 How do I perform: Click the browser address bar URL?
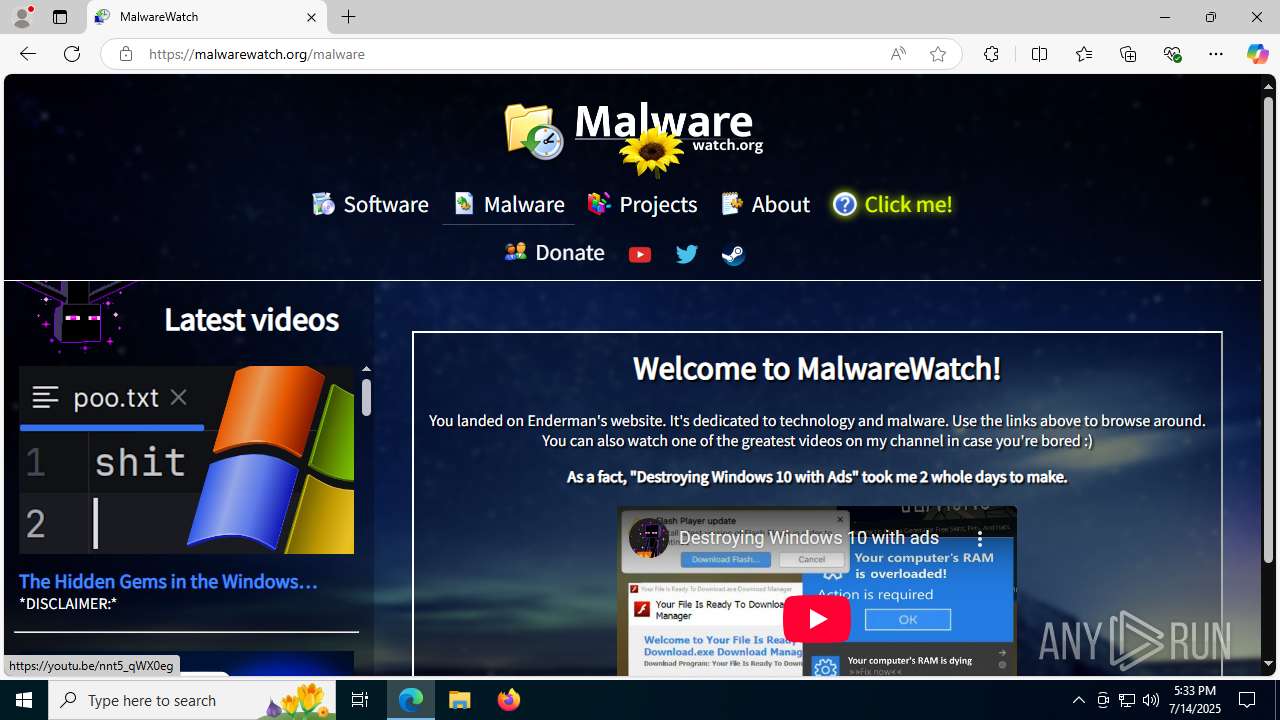(257, 54)
